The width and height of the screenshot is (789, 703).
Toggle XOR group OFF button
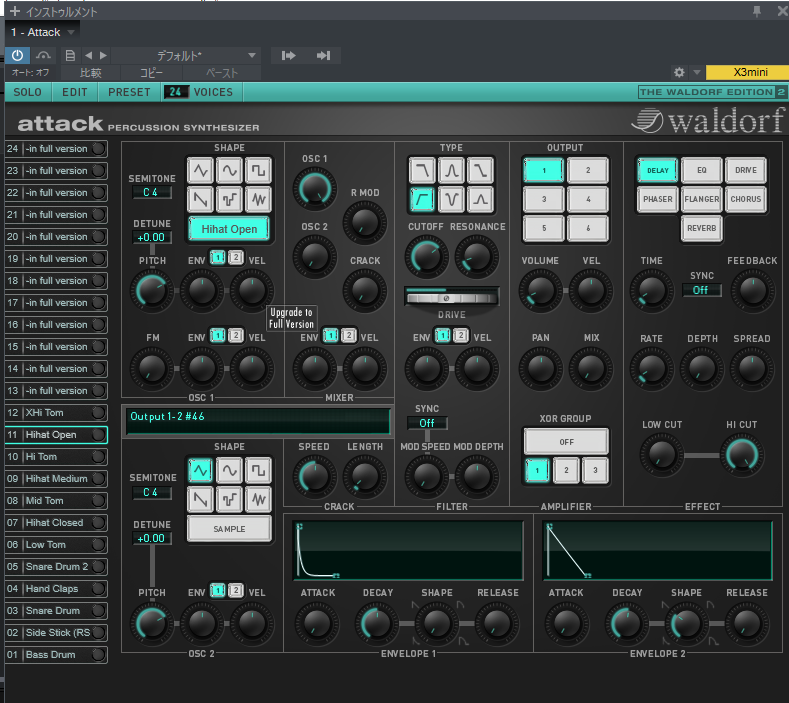coord(566,442)
